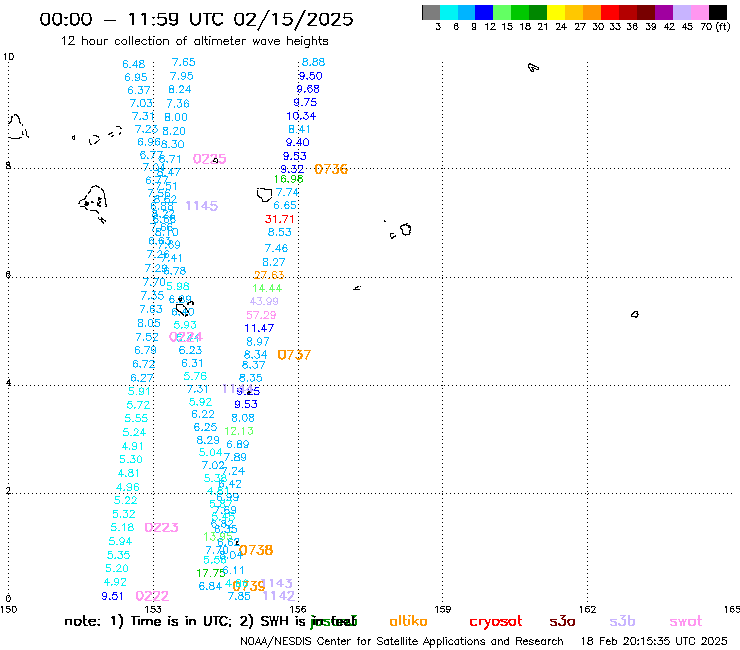Screen dimensions: 740x650
Task: Click the lavender 1142 s3b time label
Action: tap(279, 596)
